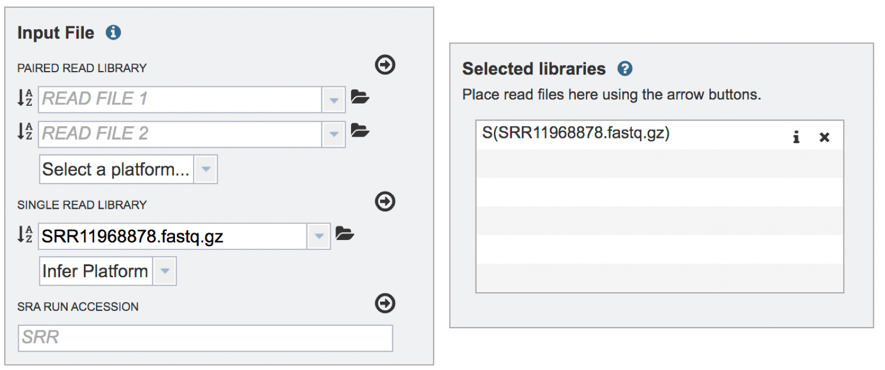
Task: Select the S(SRR11968878.fastq.gz) library row
Action: 660,135
